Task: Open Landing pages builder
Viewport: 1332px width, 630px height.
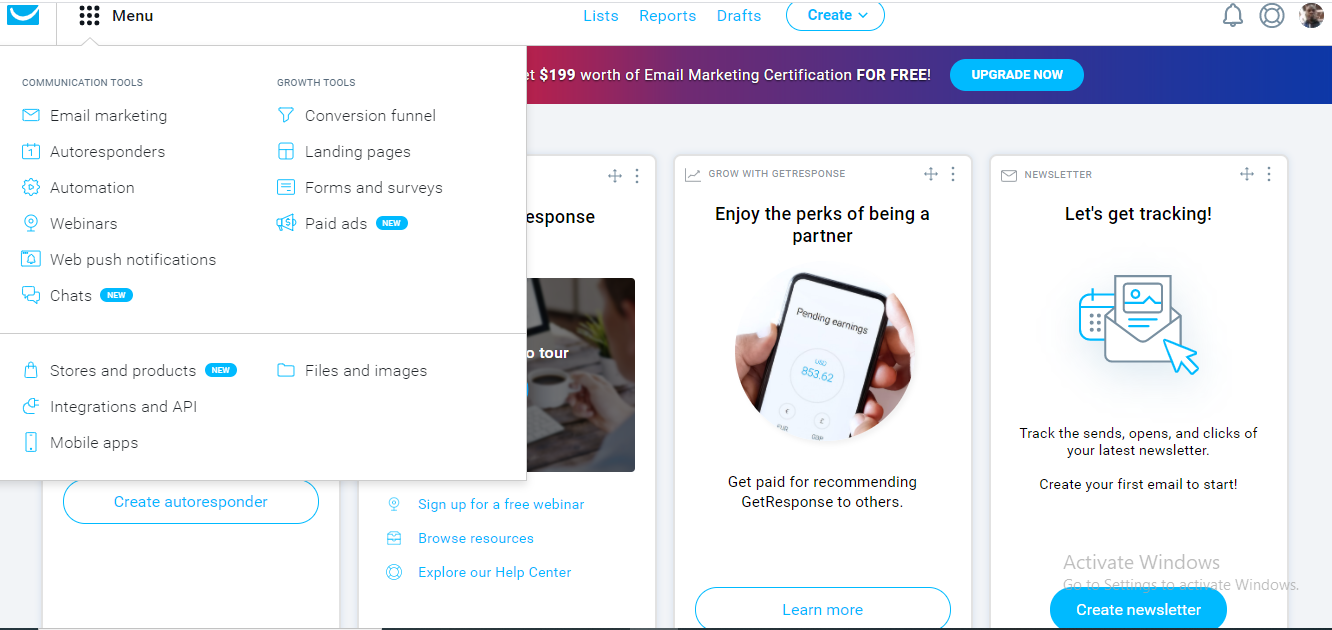Action: [x=356, y=151]
